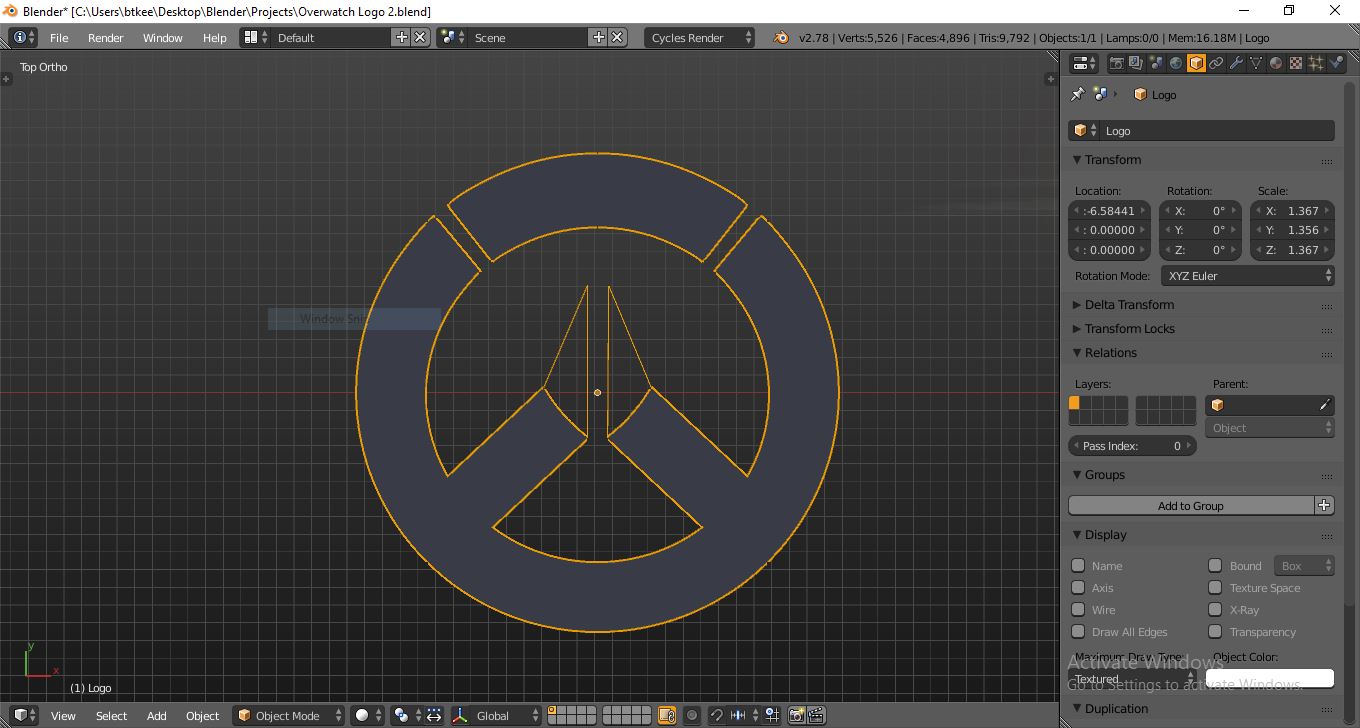The height and width of the screenshot is (728, 1360).
Task: Open the View menu in 3D viewport header
Action: coord(63,715)
